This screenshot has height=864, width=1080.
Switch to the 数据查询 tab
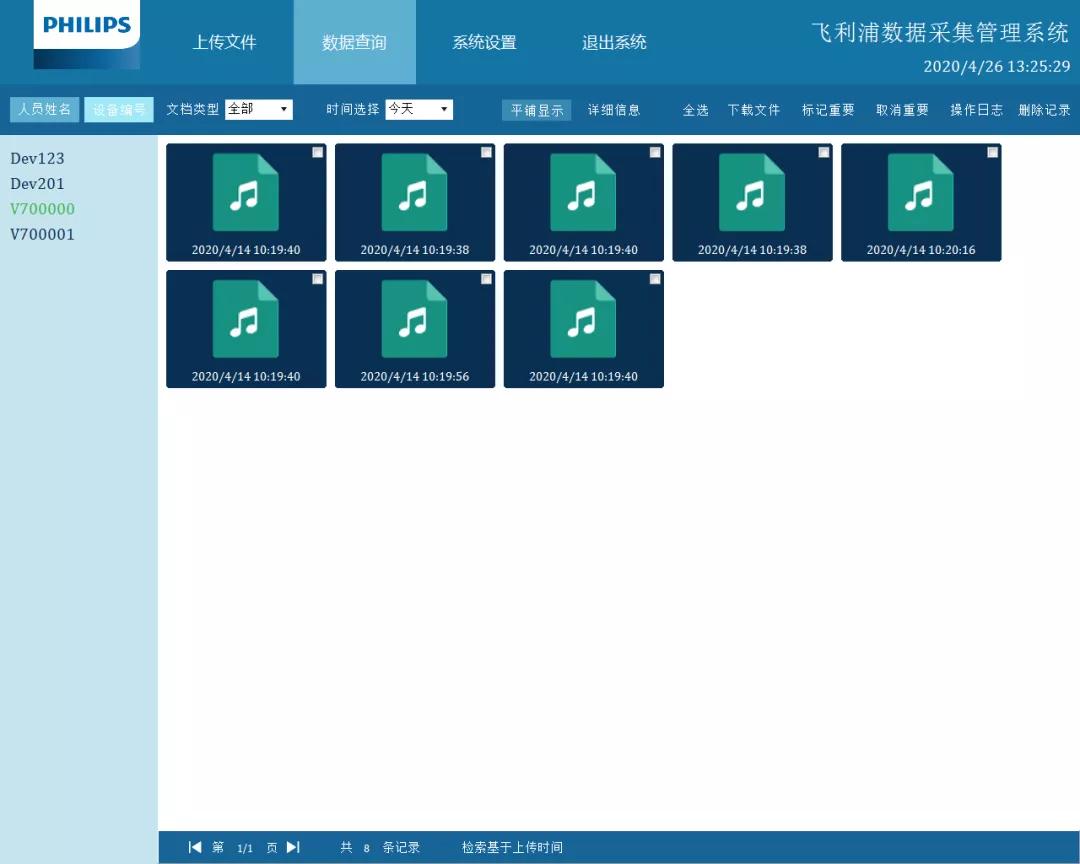pyautogui.click(x=355, y=42)
